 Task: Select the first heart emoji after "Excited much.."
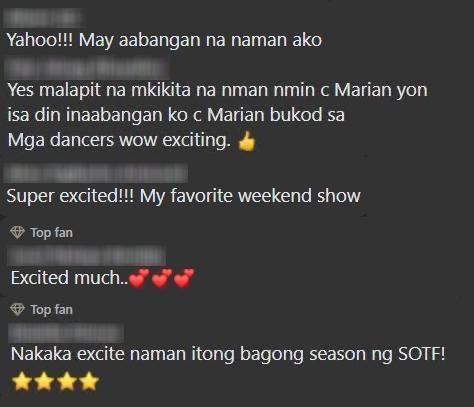click(x=139, y=278)
